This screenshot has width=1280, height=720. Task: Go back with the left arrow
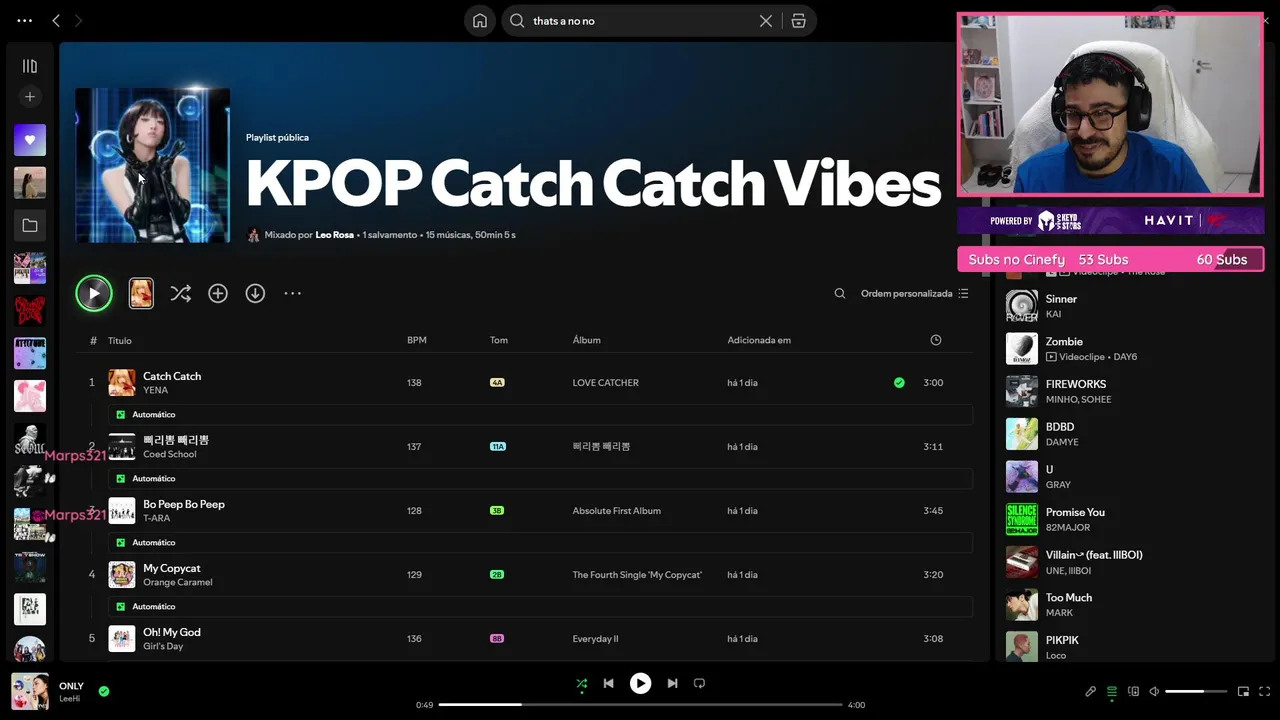[56, 20]
